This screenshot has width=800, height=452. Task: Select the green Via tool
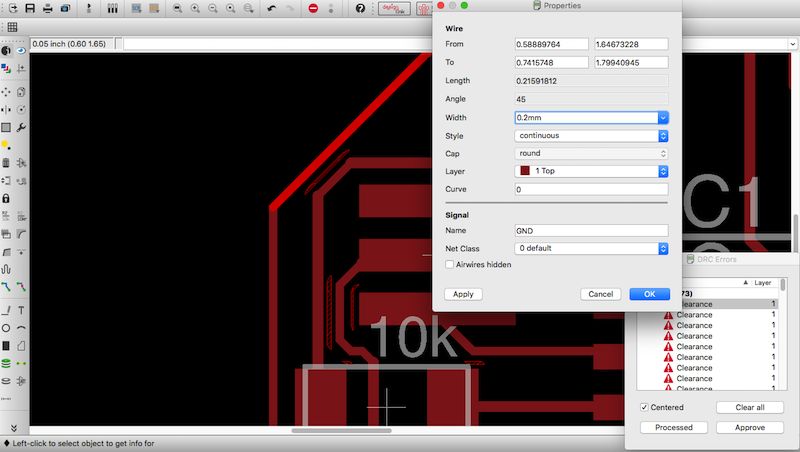tap(6, 363)
